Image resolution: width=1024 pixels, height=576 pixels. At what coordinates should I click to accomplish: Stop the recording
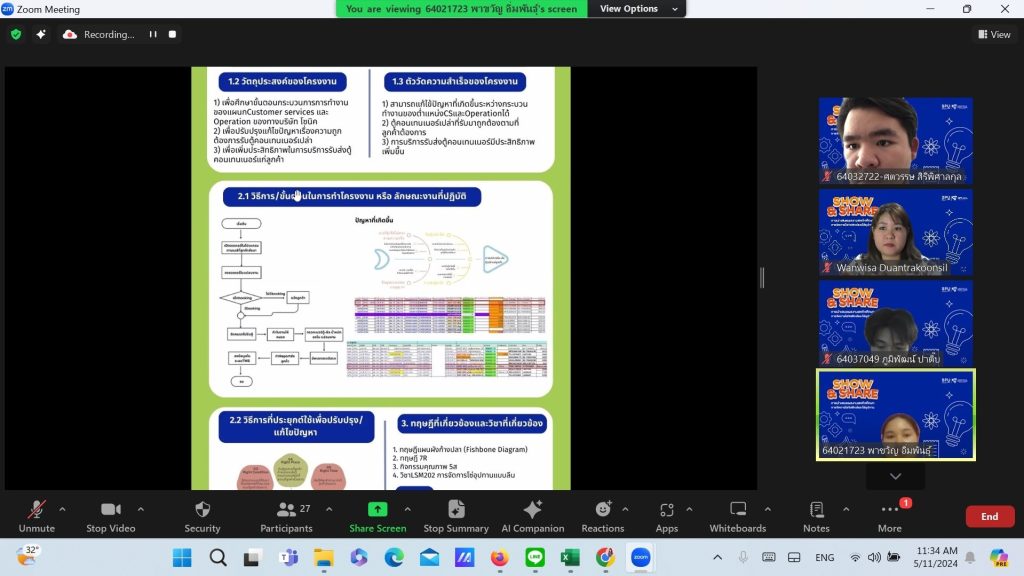click(x=172, y=35)
